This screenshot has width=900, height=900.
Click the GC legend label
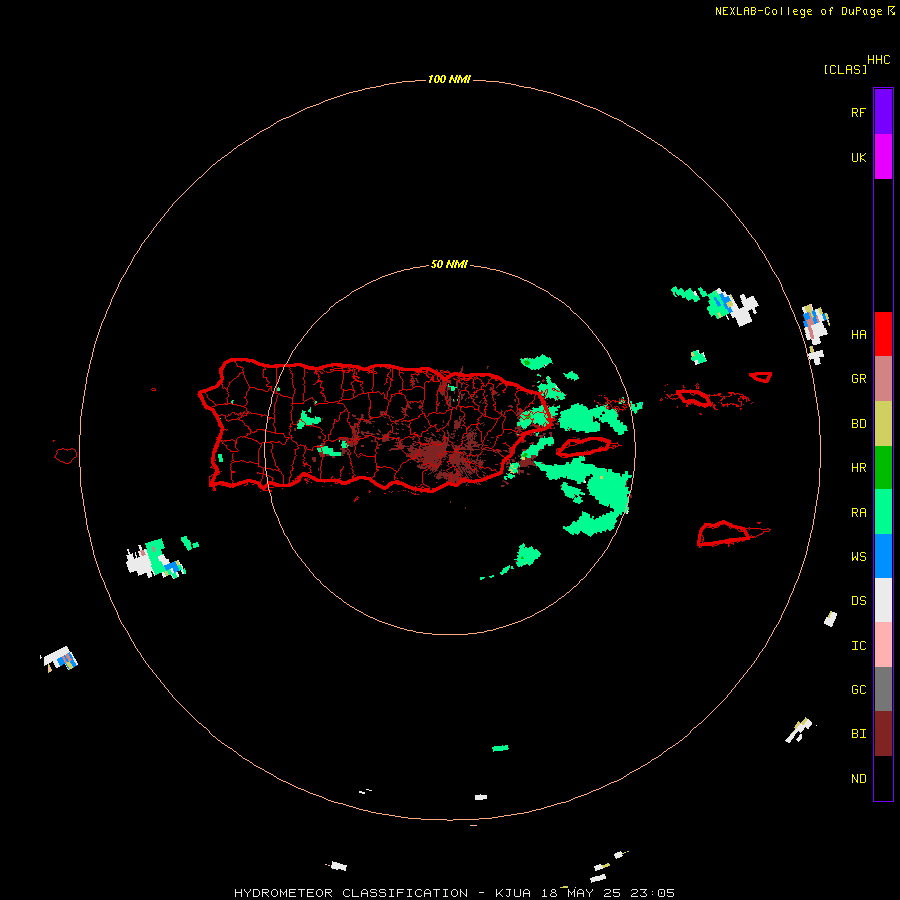click(858, 690)
